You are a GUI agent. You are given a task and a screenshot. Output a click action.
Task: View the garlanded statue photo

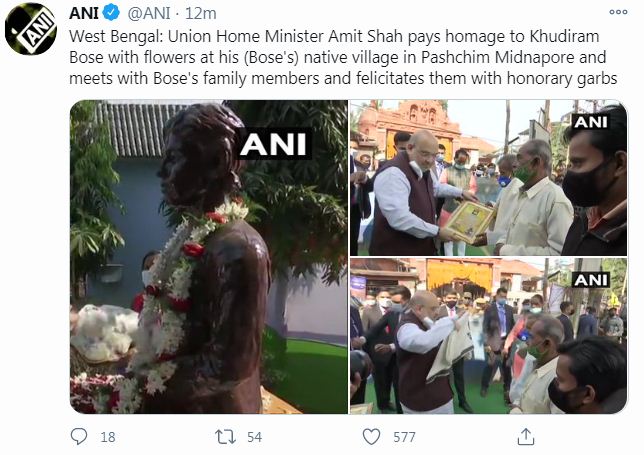click(x=209, y=257)
